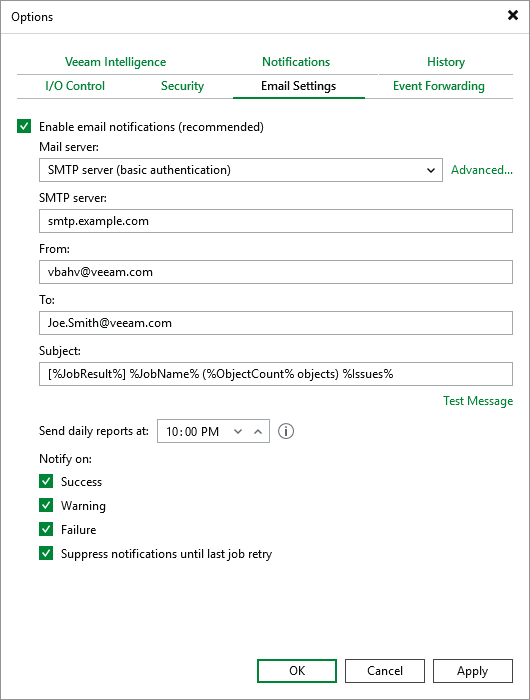Click the 10:00 PM time value
The height and width of the screenshot is (700, 530).
pos(192,431)
